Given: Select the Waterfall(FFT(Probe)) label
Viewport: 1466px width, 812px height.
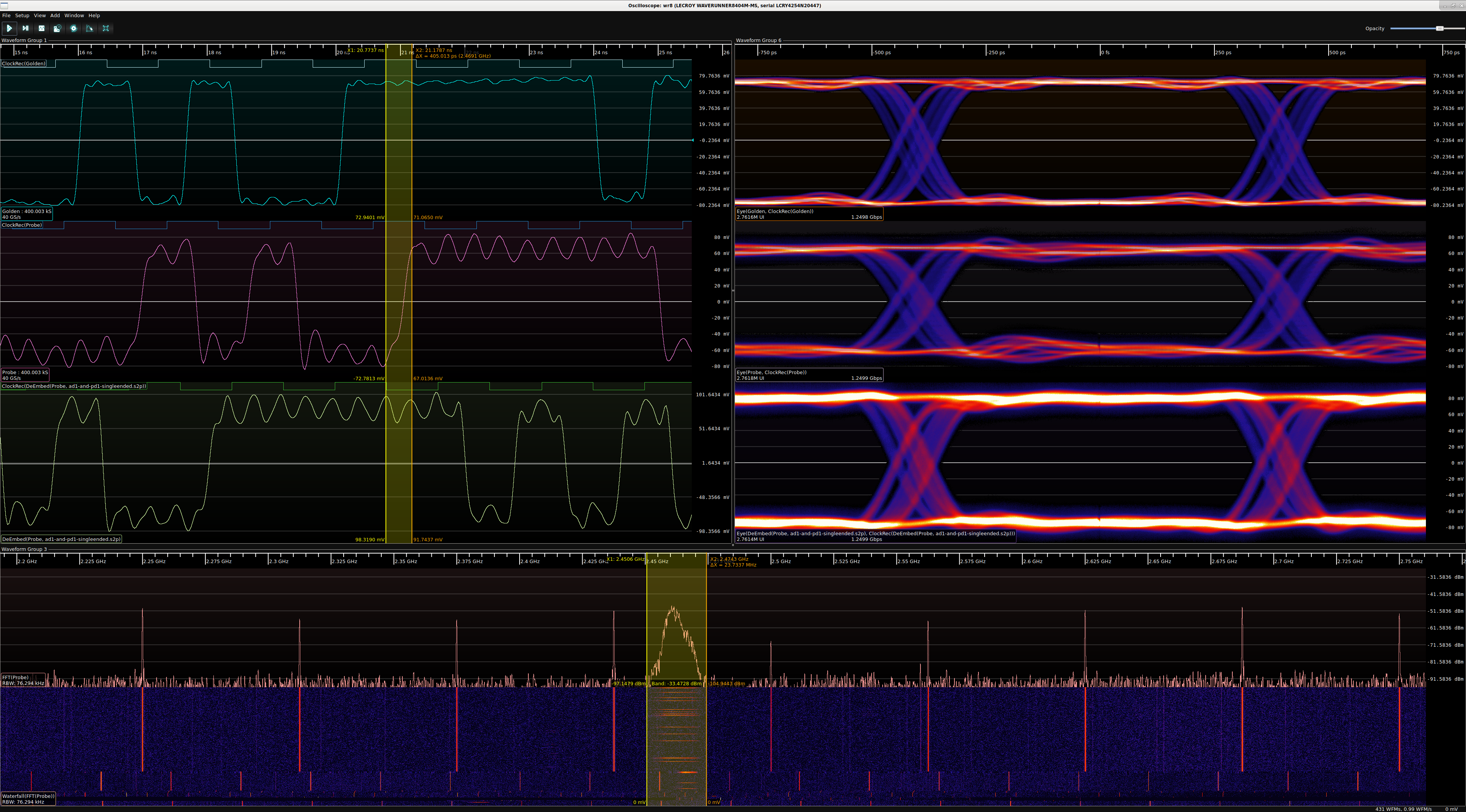Looking at the screenshot, I should pos(29,799).
